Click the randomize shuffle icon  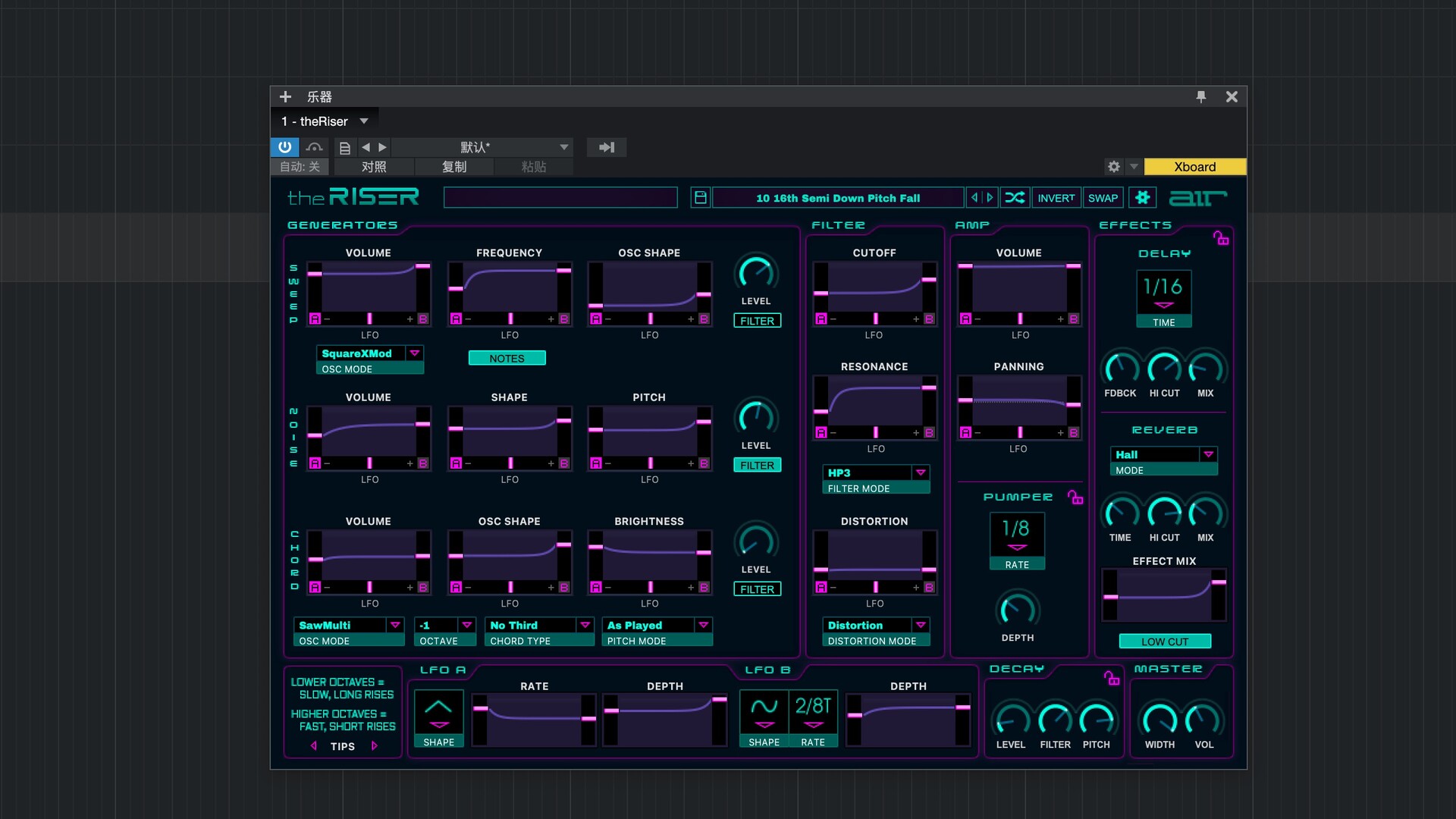(x=1015, y=198)
